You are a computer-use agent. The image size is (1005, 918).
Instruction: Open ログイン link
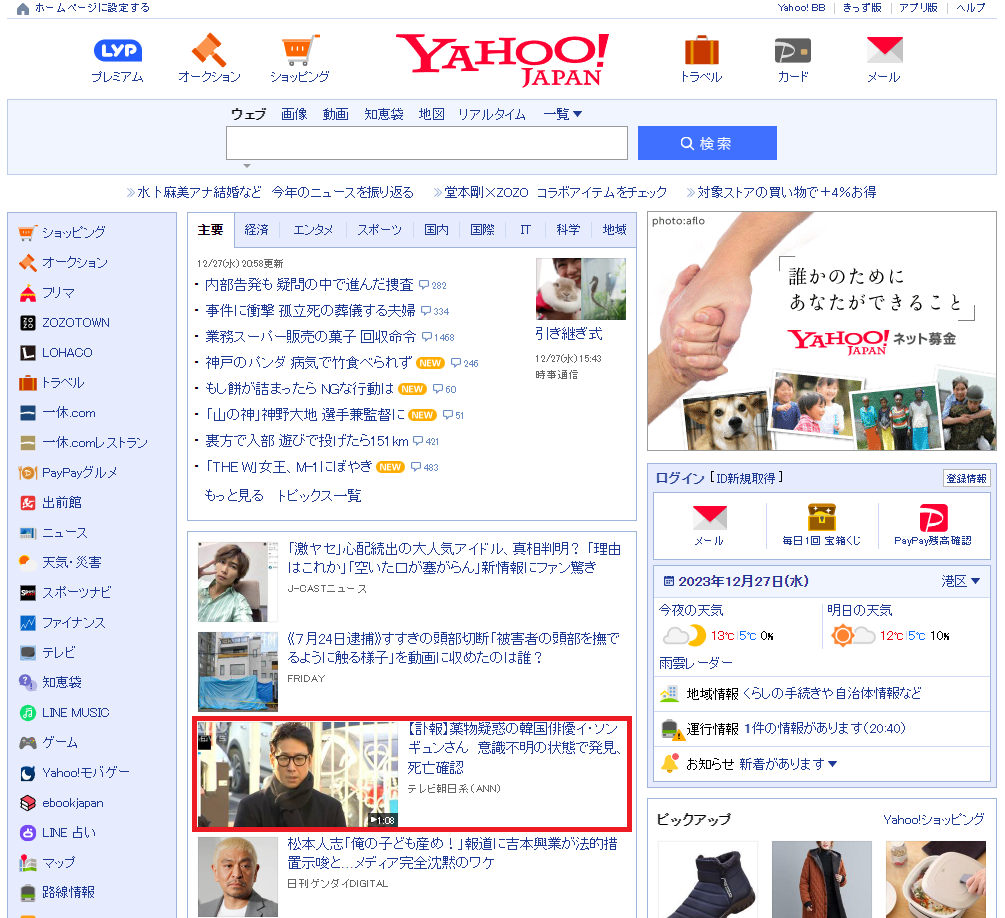[680, 478]
